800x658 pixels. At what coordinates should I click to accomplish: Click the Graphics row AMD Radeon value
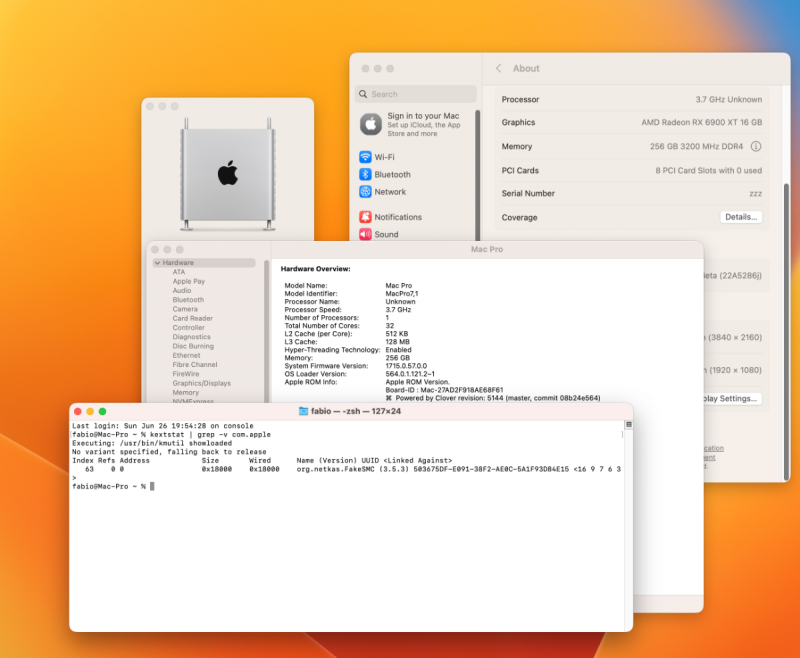(x=702, y=122)
